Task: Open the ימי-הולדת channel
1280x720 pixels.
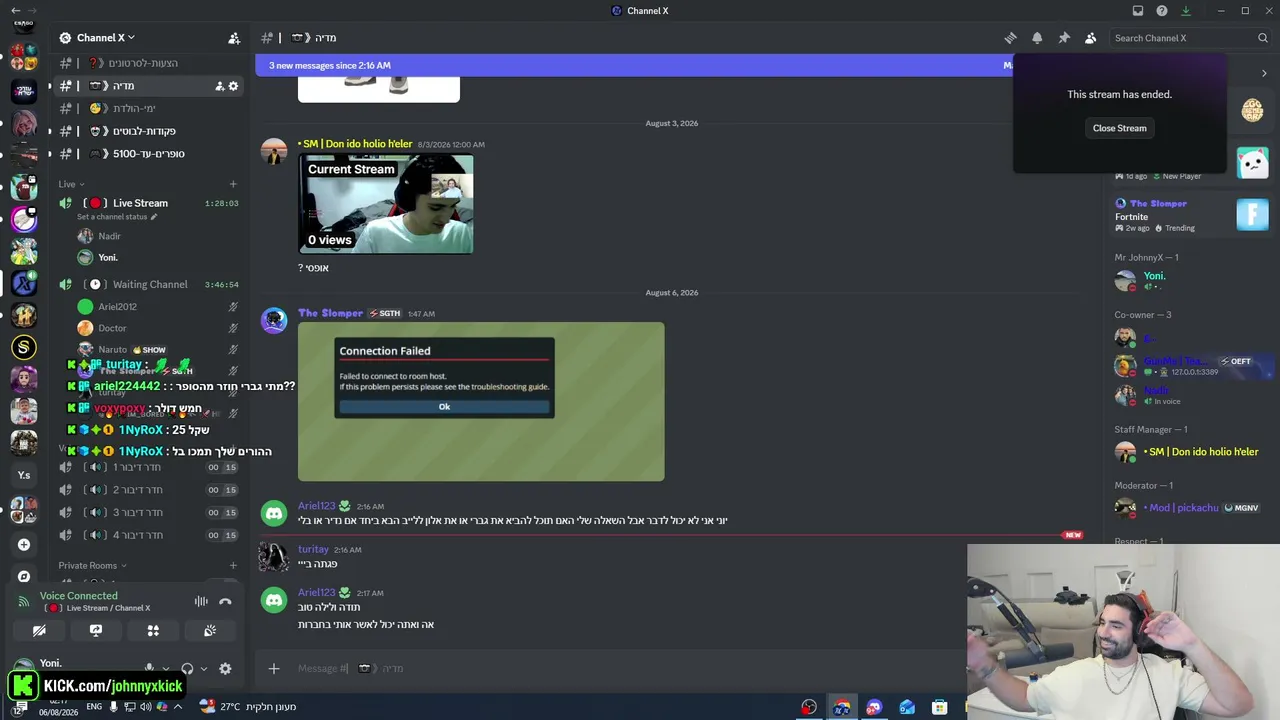Action: 150,108
